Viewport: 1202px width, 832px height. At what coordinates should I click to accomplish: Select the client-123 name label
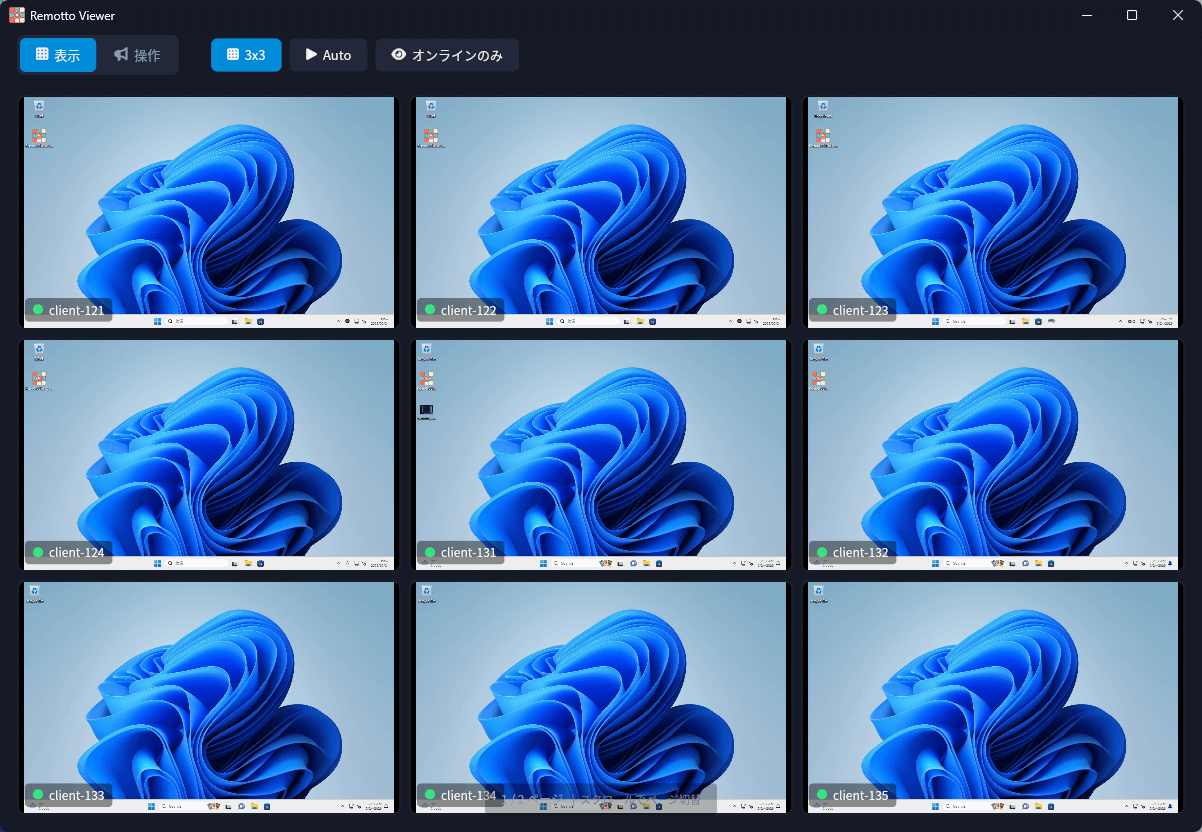point(860,310)
